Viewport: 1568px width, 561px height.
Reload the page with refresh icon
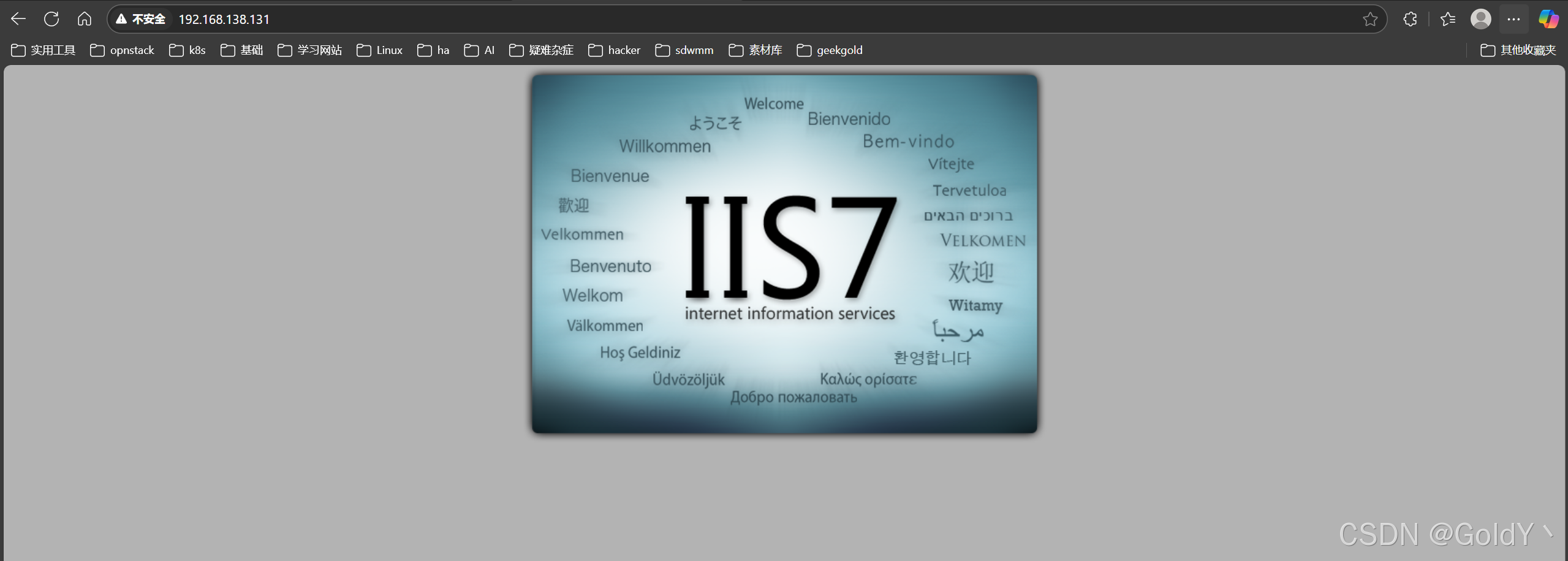(x=51, y=19)
